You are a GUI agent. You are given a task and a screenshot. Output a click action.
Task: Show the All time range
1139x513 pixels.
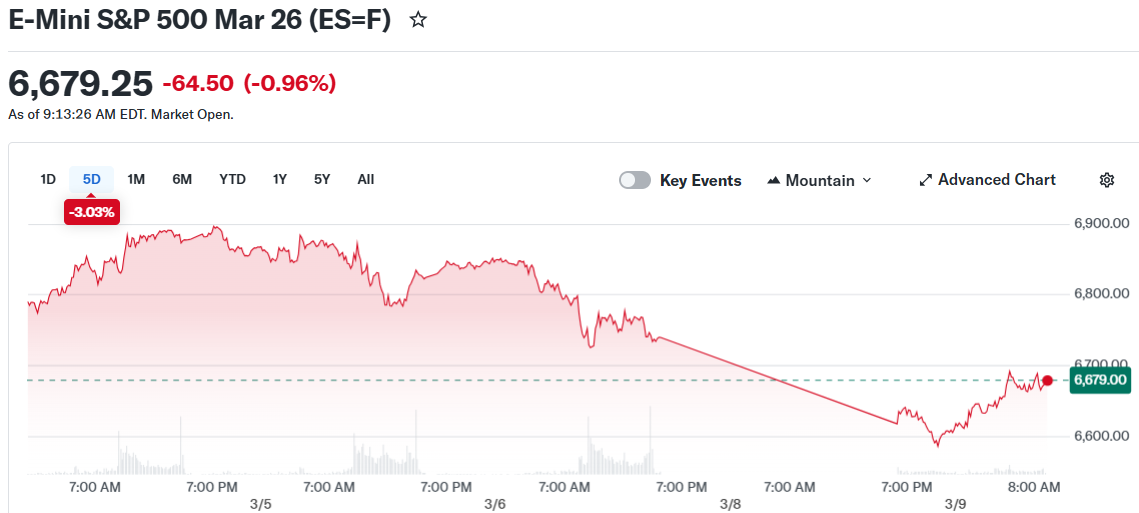(x=366, y=179)
